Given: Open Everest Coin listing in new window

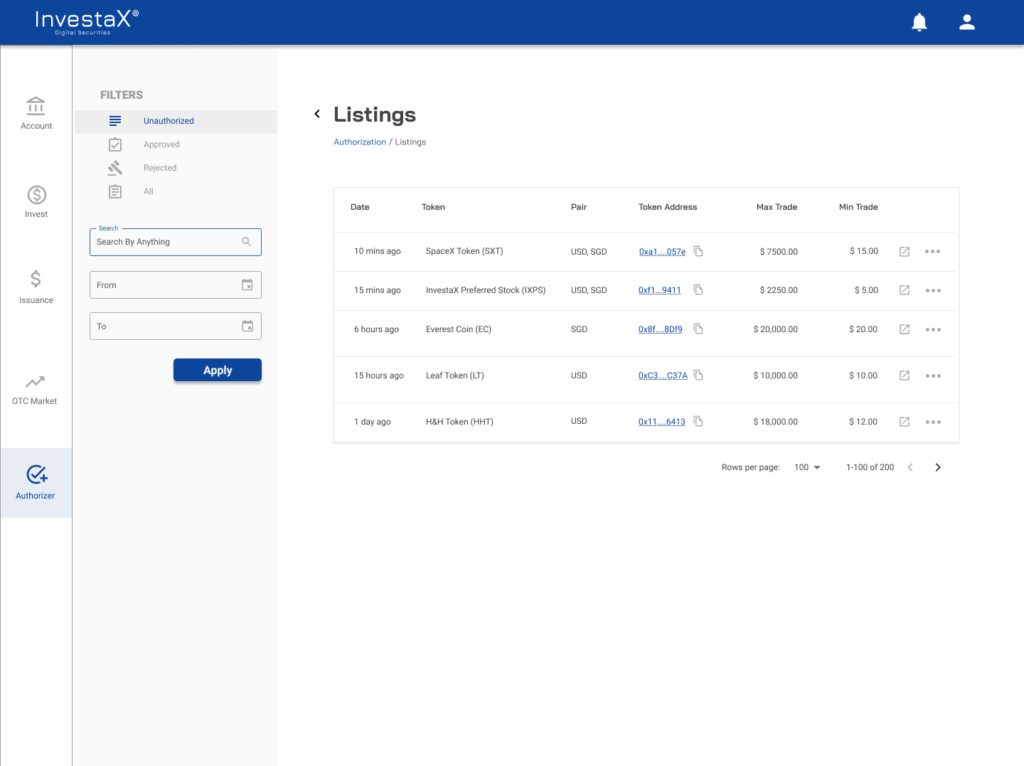Looking at the screenshot, I should 904,330.
